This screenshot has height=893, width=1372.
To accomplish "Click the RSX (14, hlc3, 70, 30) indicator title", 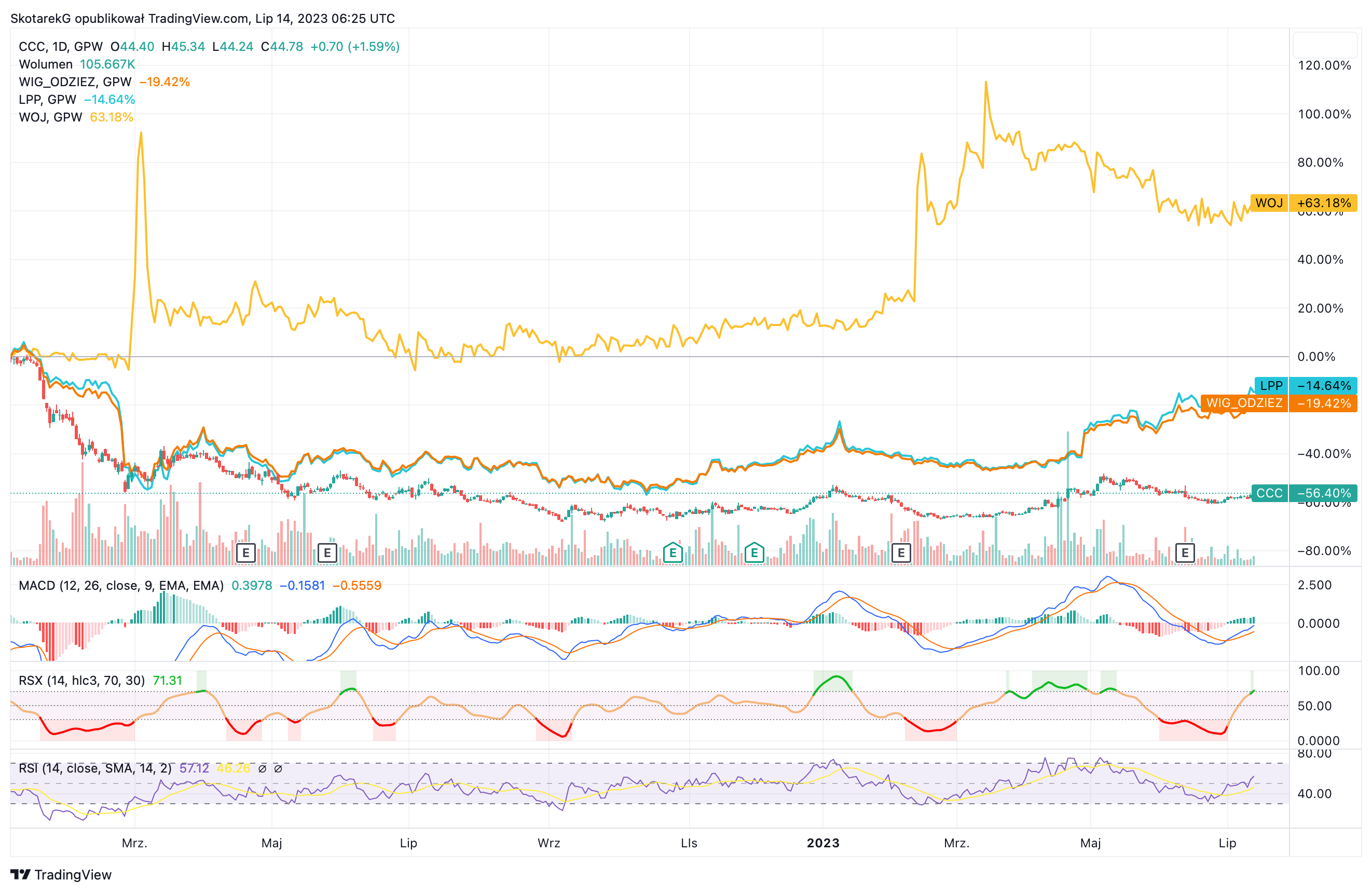I will 82,681.
